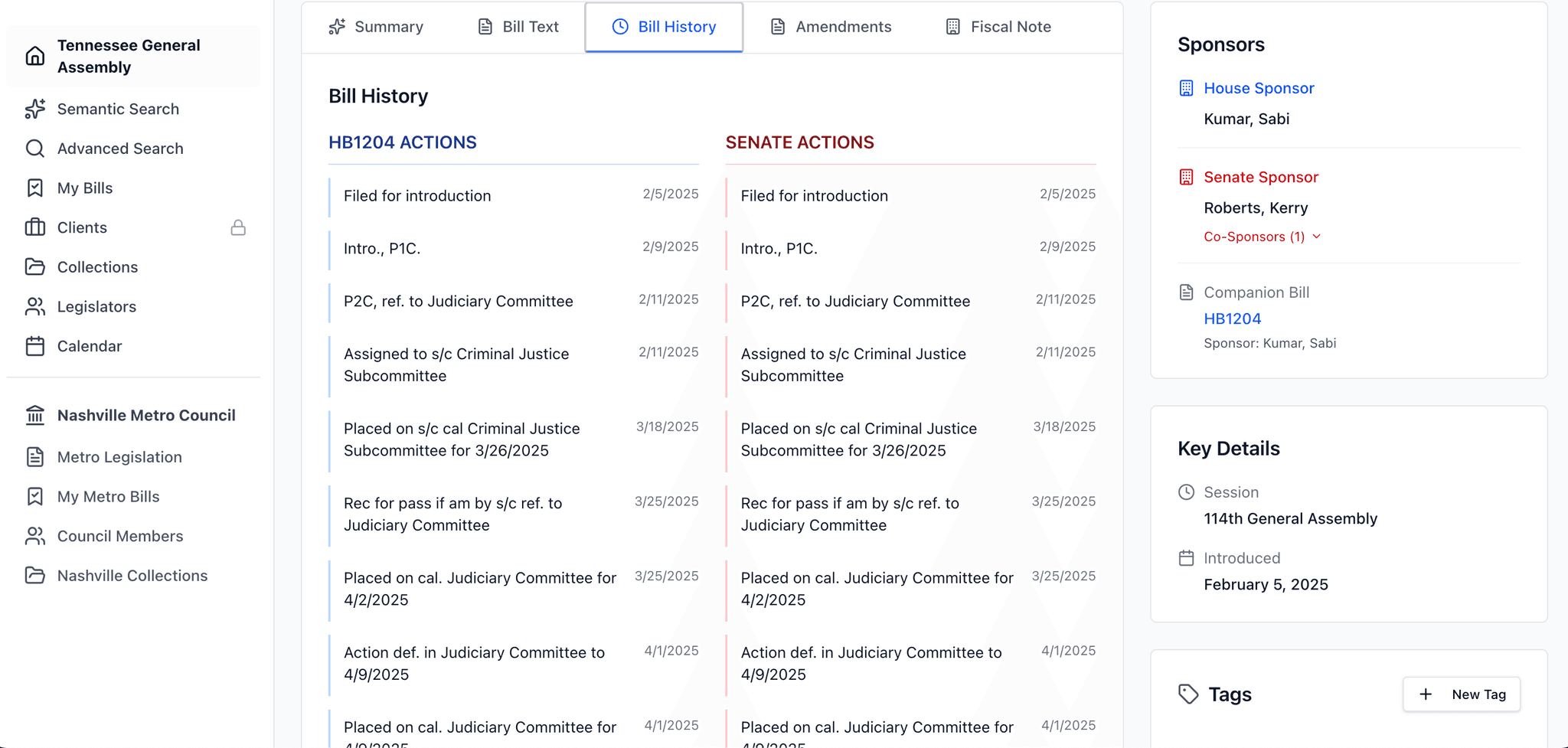
Task: Expand the Co-Sponsors (1) list
Action: point(1262,237)
